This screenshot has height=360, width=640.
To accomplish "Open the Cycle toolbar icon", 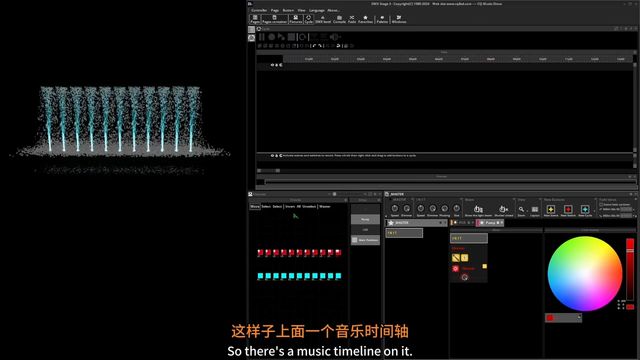I will [x=309, y=19].
